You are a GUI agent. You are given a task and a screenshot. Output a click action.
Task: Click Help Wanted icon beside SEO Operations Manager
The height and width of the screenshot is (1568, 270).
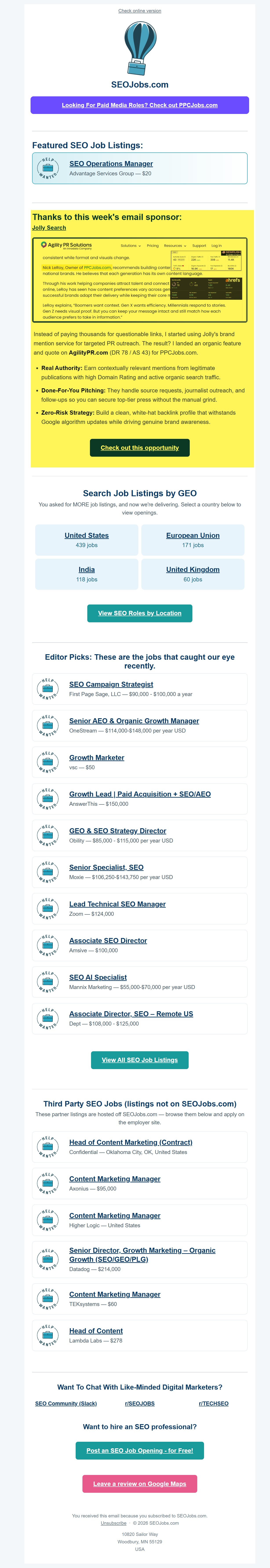(47, 169)
